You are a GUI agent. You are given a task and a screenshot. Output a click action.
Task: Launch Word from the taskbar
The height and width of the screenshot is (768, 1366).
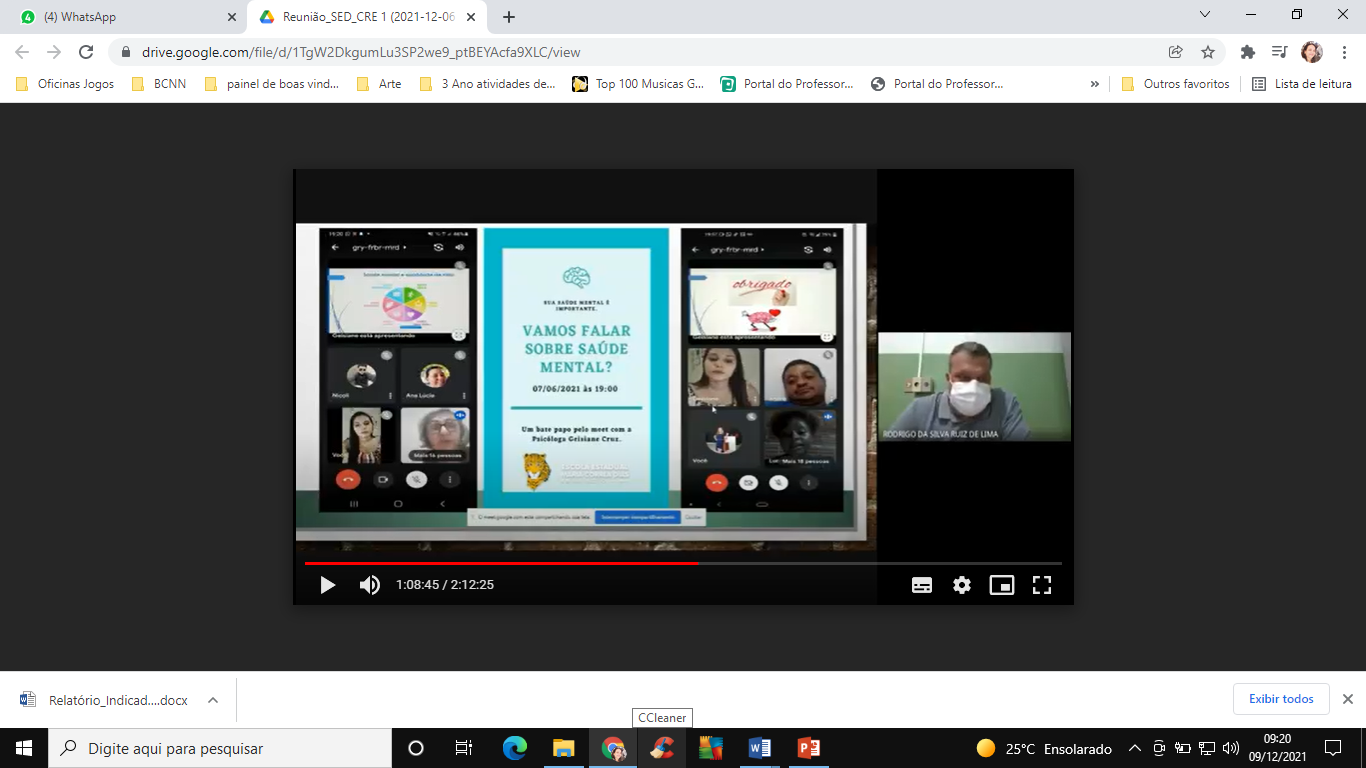759,748
